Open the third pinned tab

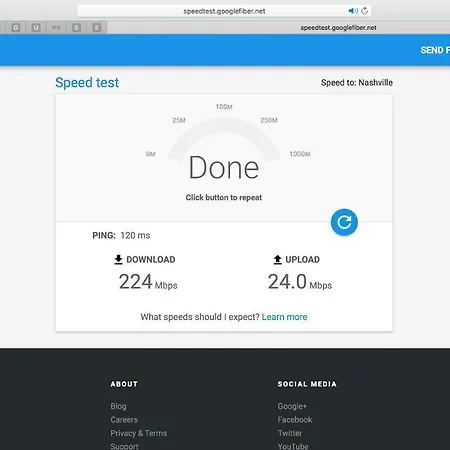coord(56,27)
